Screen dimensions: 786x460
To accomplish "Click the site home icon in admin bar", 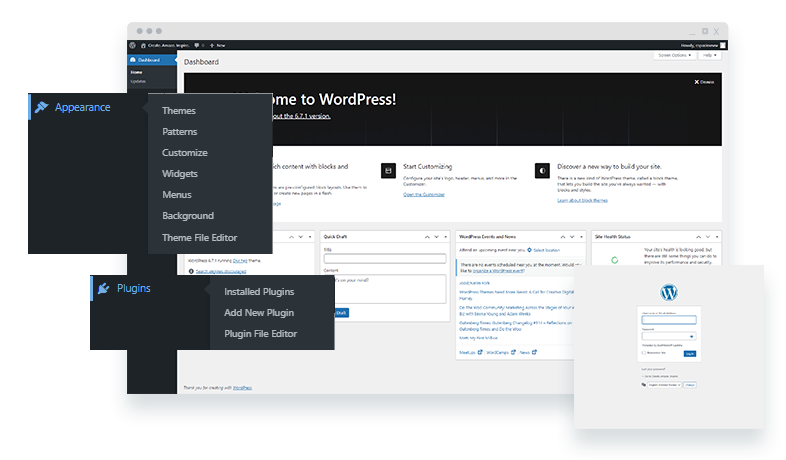I will click(143, 45).
